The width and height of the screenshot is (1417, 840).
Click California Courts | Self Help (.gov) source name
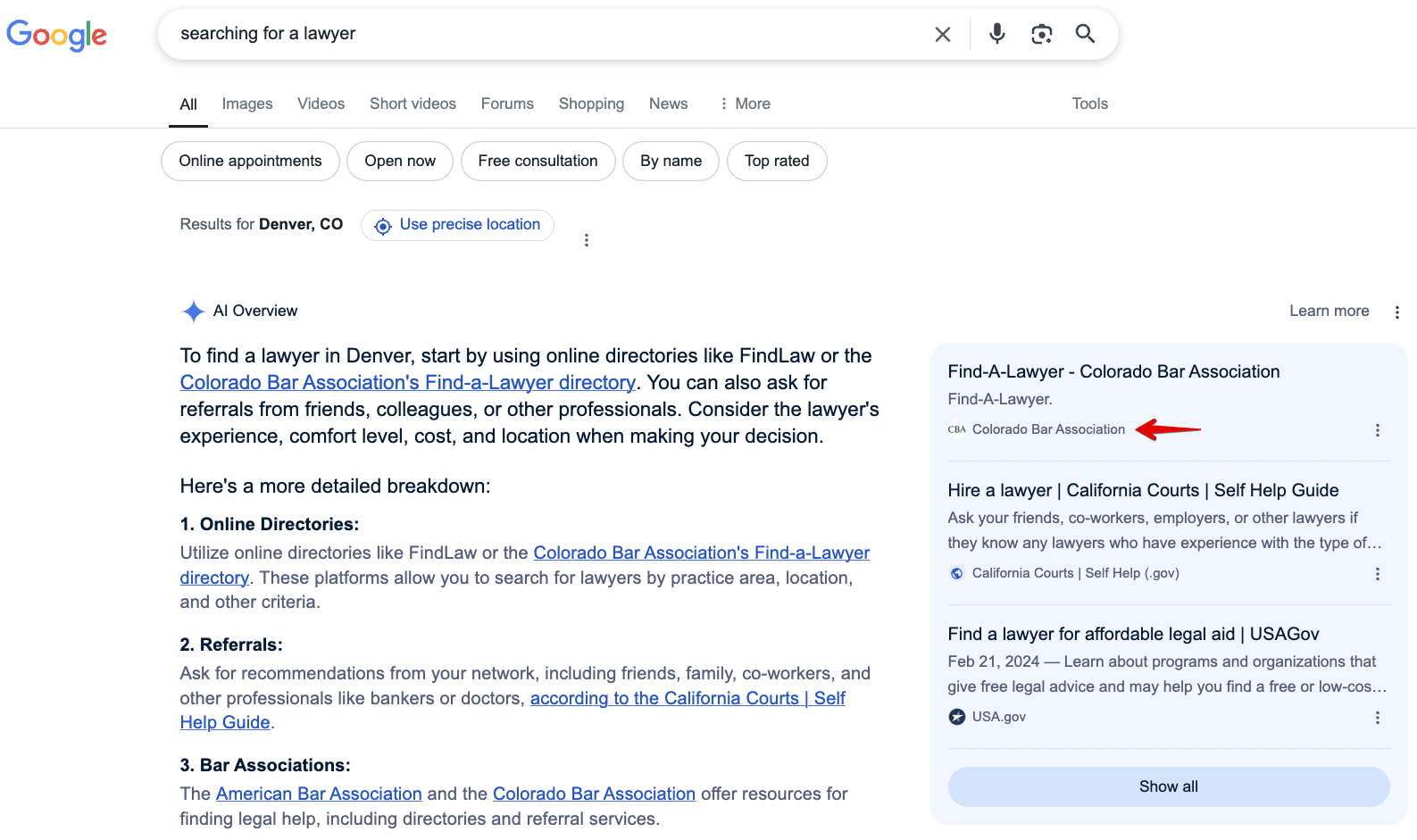click(1076, 573)
